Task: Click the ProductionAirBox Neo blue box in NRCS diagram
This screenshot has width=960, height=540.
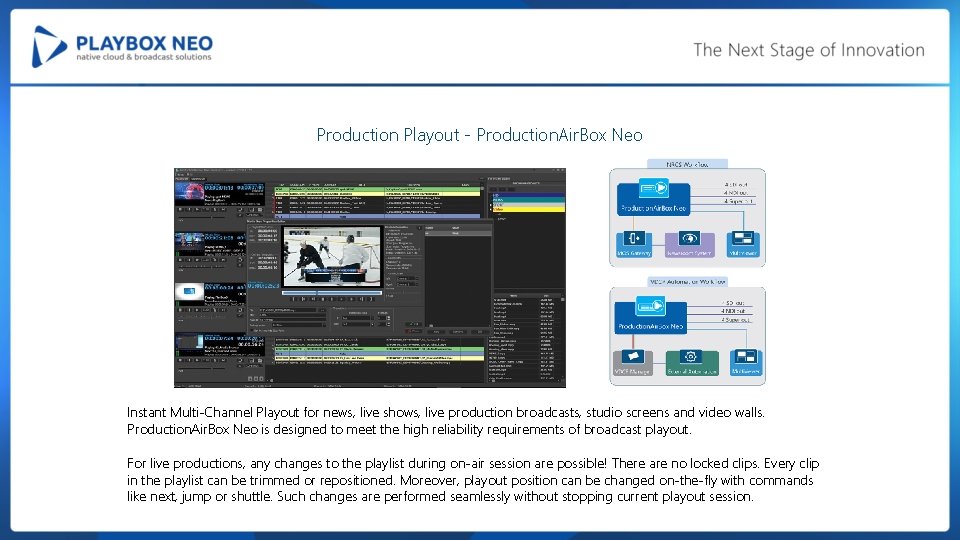Action: pyautogui.click(x=653, y=198)
